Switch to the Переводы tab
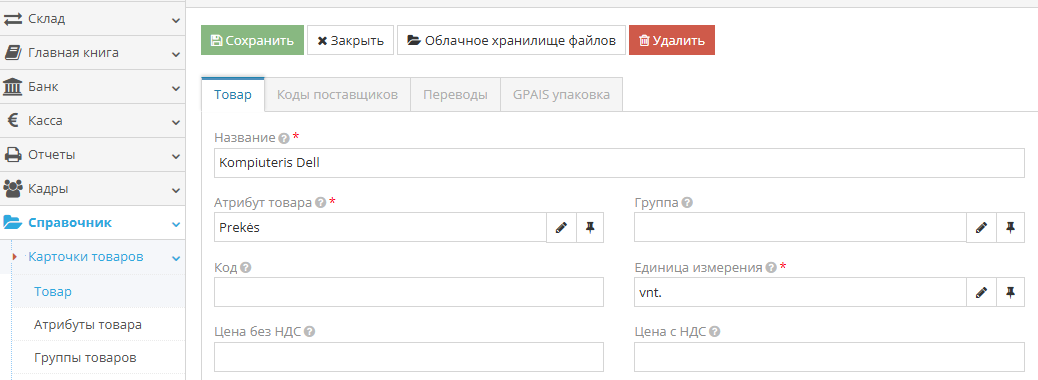This screenshot has height=380, width=1038. pyautogui.click(x=455, y=95)
